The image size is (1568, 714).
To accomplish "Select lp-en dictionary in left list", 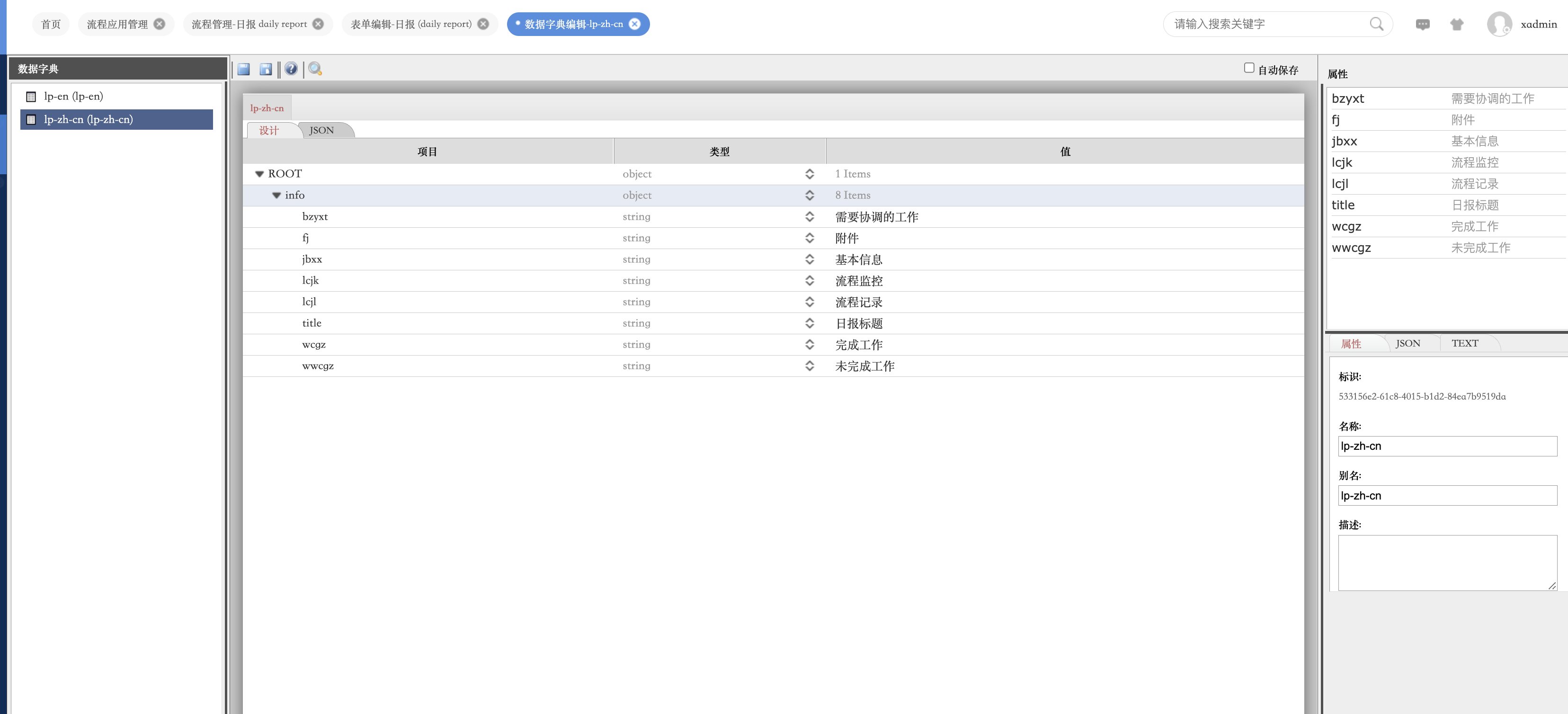I will [73, 96].
